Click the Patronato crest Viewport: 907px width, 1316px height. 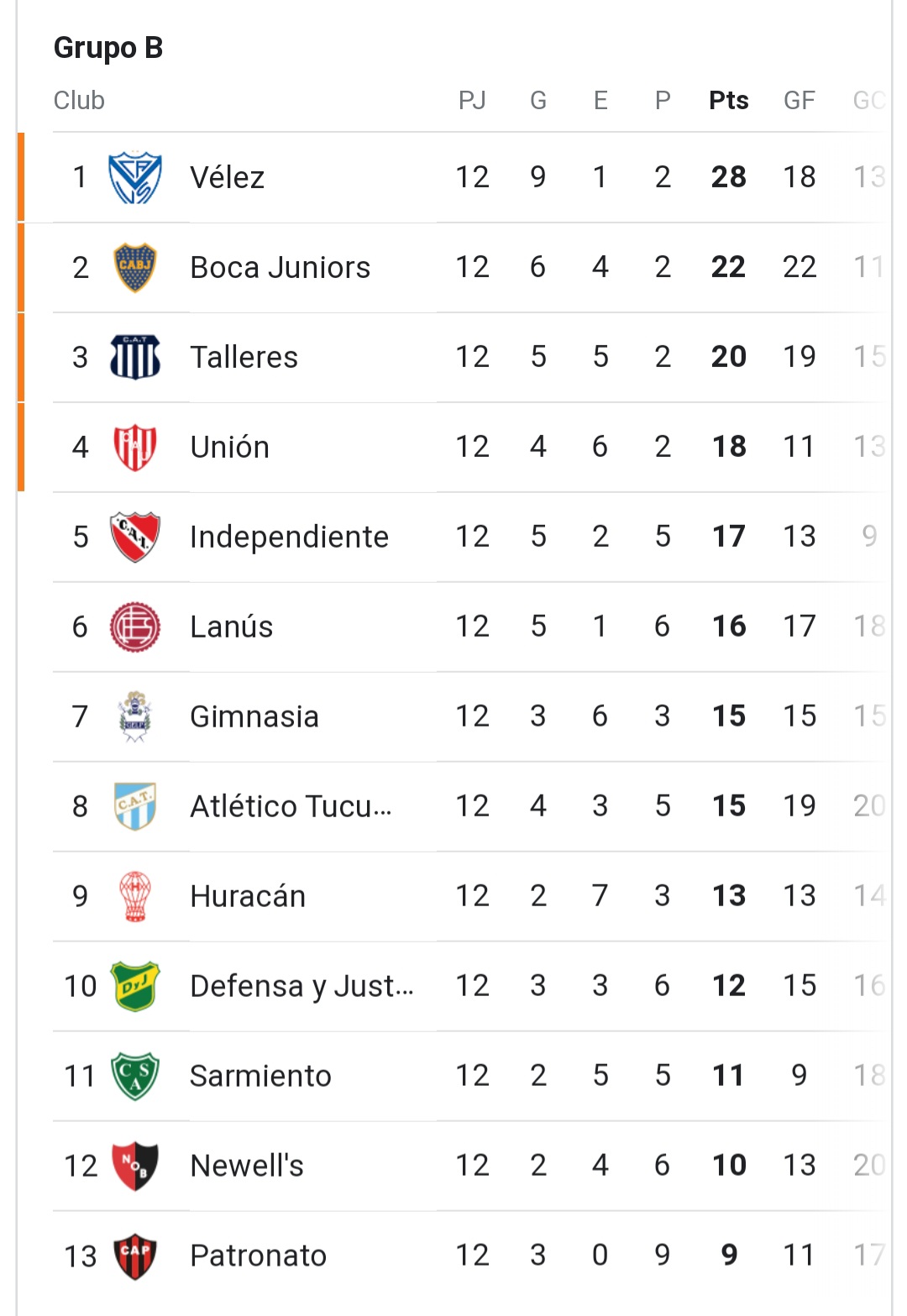pyautogui.click(x=135, y=1256)
